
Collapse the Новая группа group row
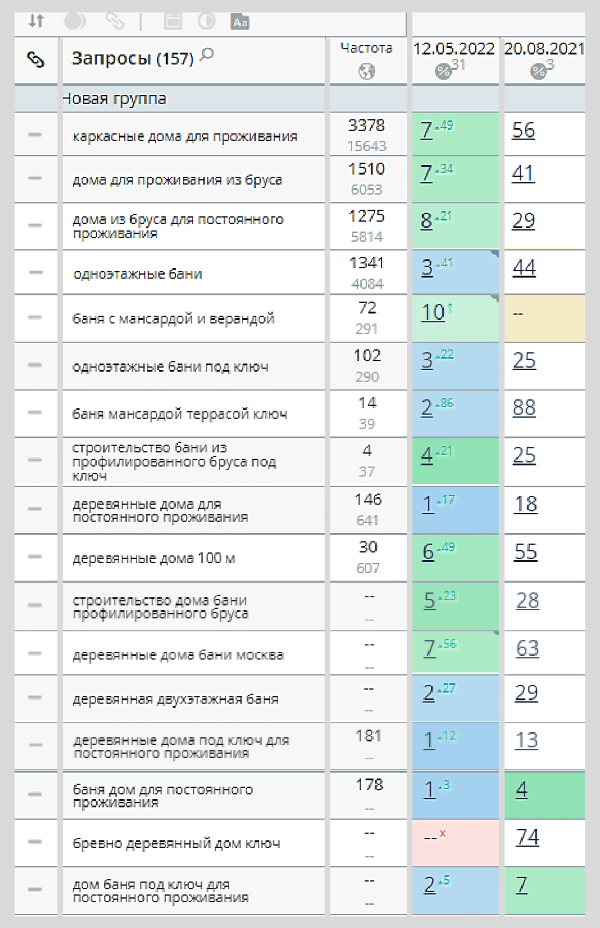114,98
